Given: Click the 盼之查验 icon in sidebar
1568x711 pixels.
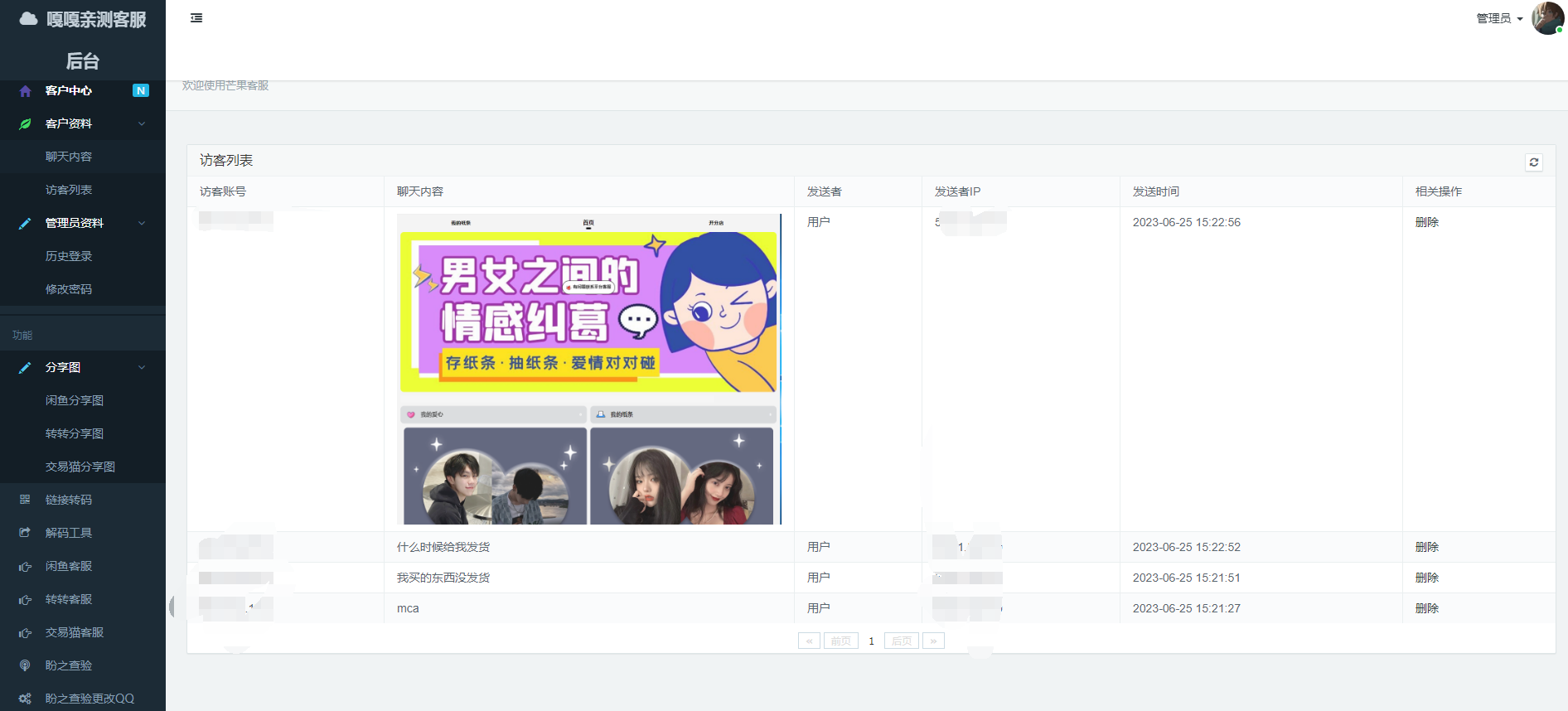Looking at the screenshot, I should (25, 665).
